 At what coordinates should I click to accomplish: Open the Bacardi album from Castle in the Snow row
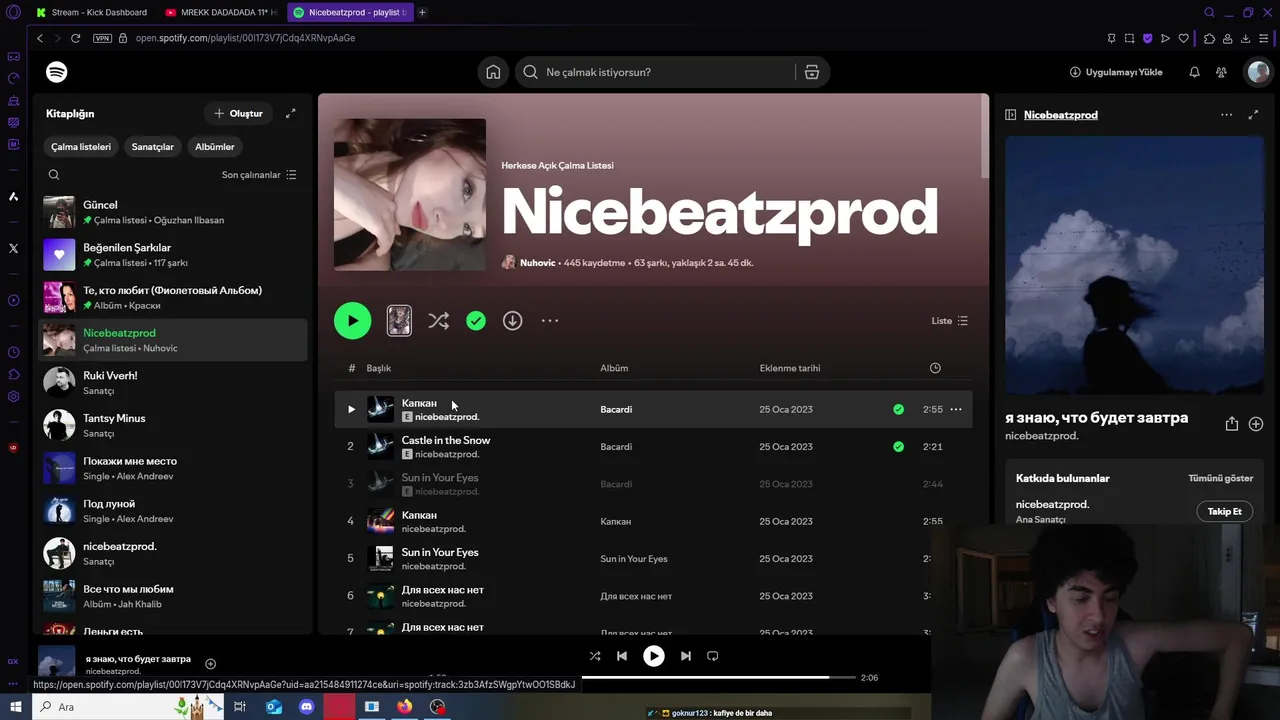[616, 447]
